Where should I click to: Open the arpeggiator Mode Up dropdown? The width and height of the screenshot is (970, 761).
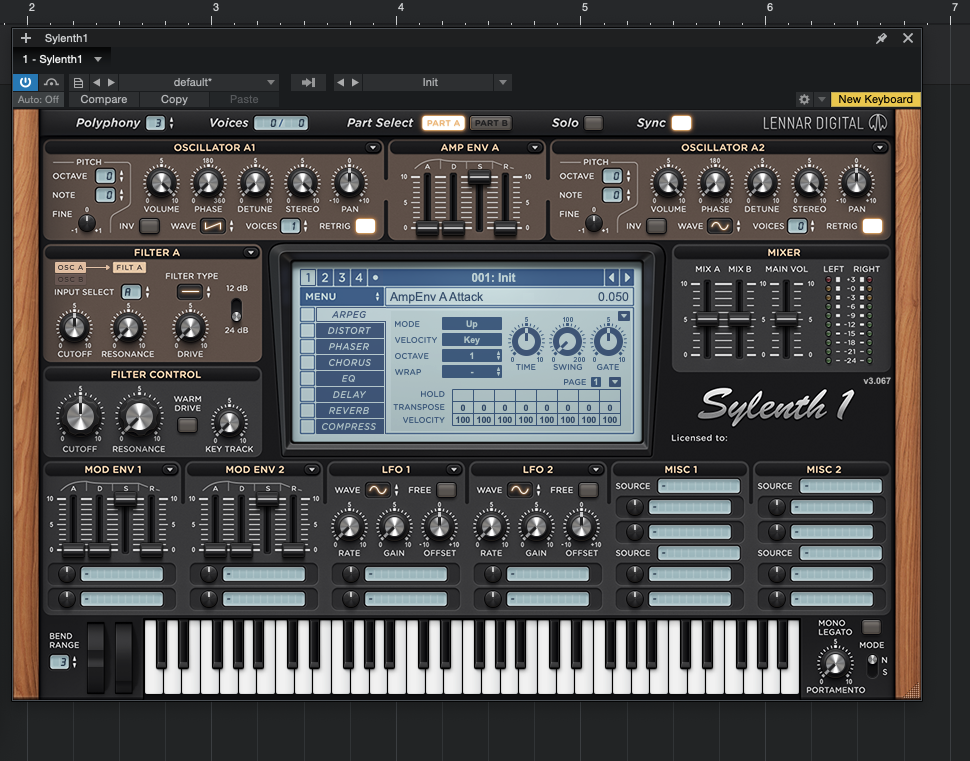(x=471, y=324)
